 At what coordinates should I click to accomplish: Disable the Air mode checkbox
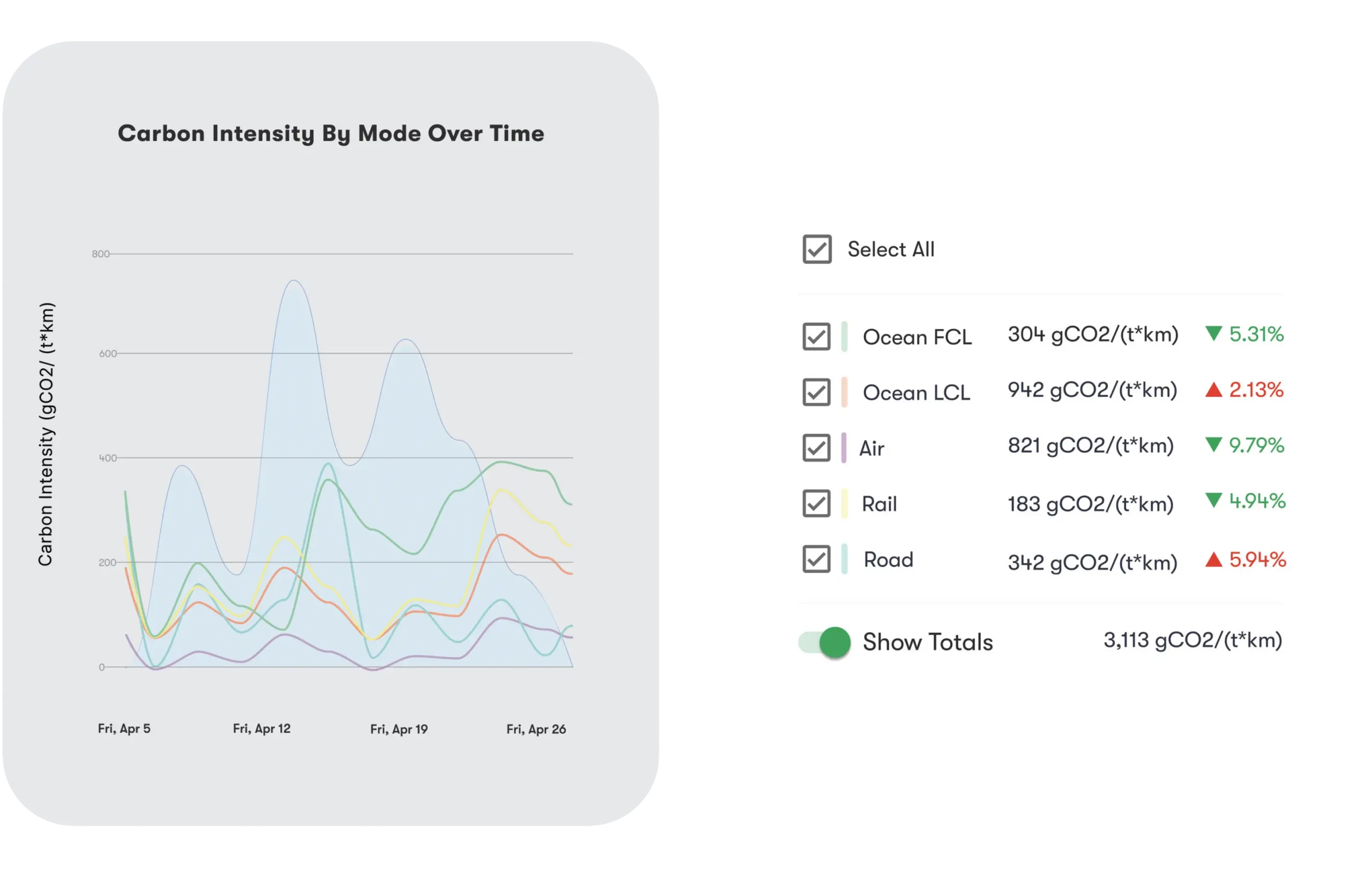[x=816, y=448]
